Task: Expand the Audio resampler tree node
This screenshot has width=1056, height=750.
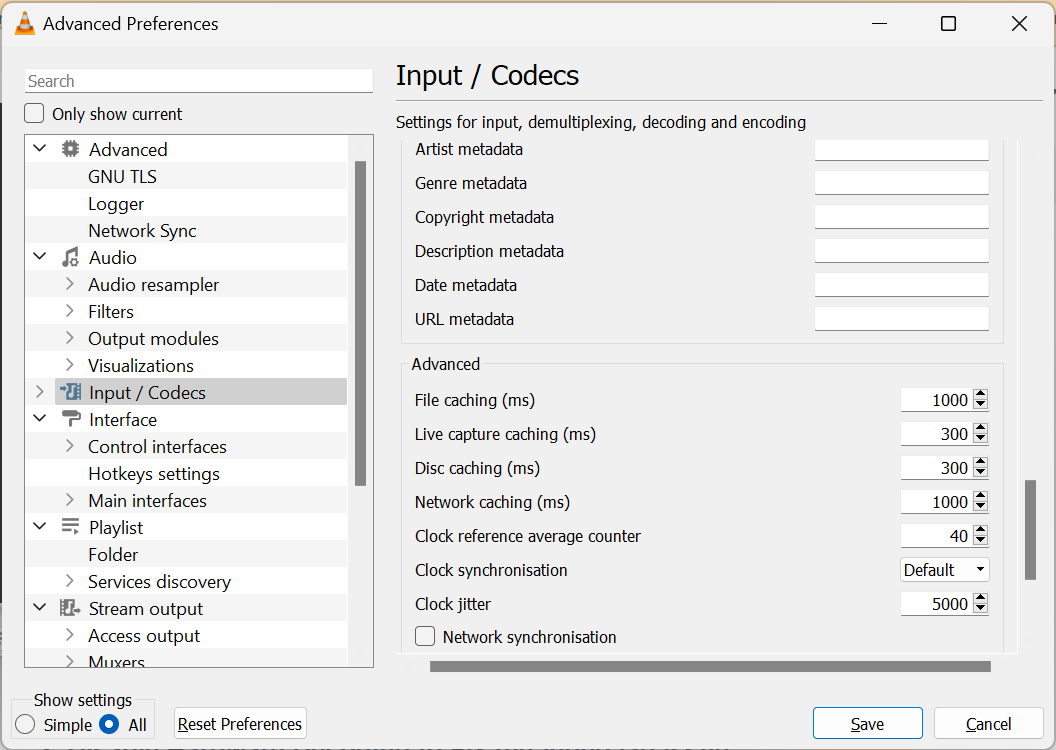Action: click(x=69, y=284)
